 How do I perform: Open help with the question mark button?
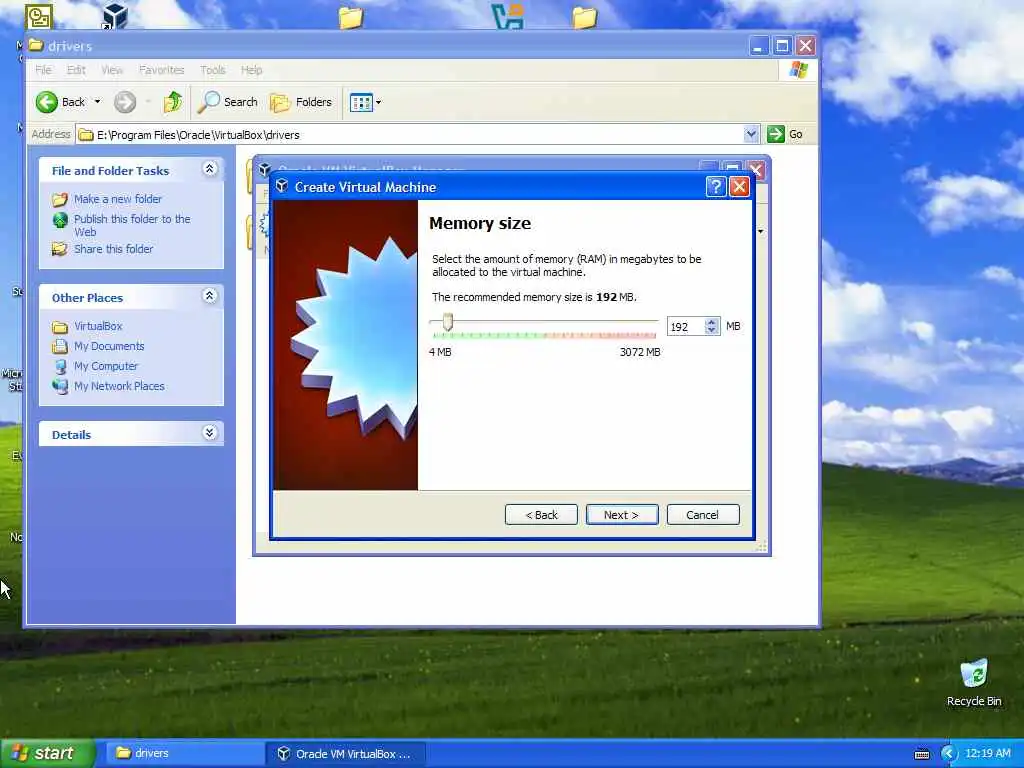point(716,187)
